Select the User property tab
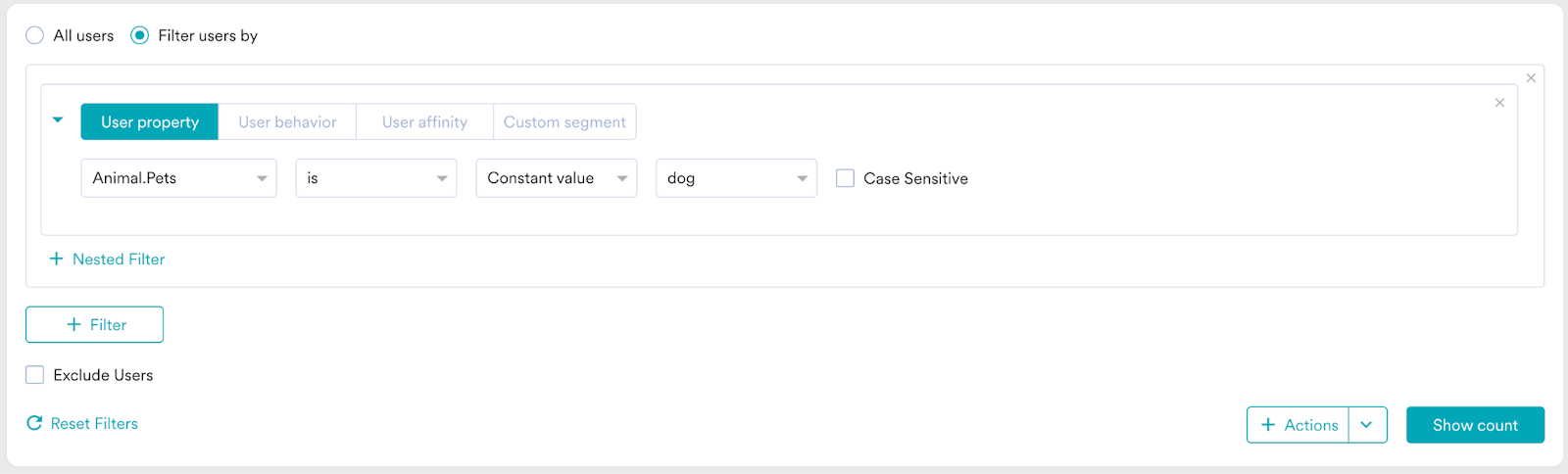Image resolution: width=1568 pixels, height=474 pixels. tap(150, 122)
